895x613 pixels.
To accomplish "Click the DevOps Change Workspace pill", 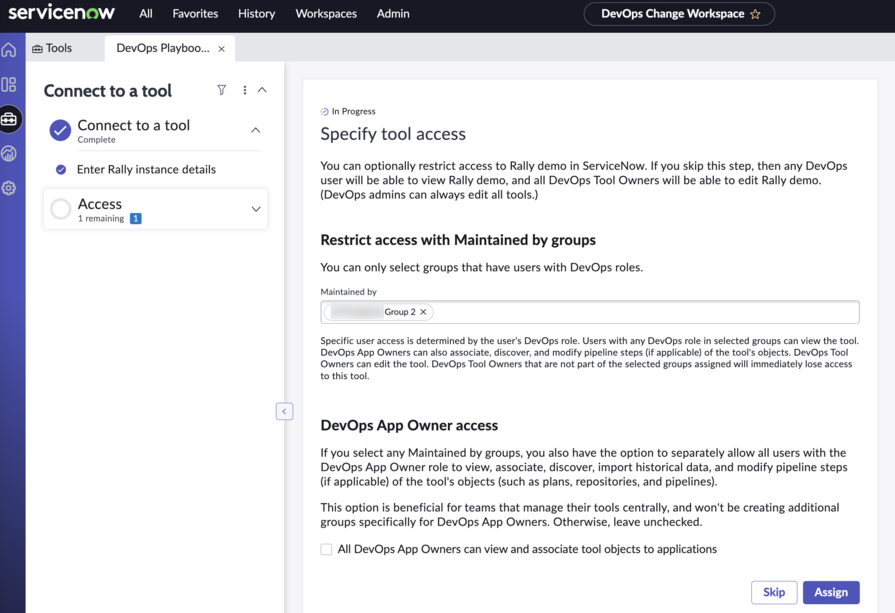I will click(679, 14).
